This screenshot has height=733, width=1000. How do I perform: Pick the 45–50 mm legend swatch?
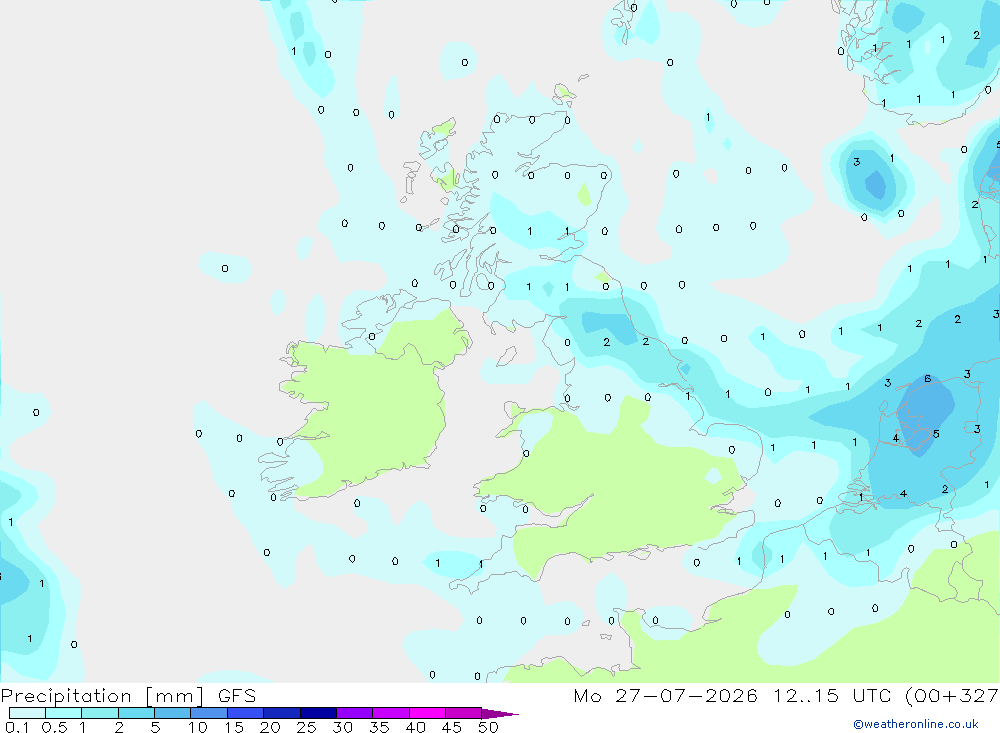463,713
